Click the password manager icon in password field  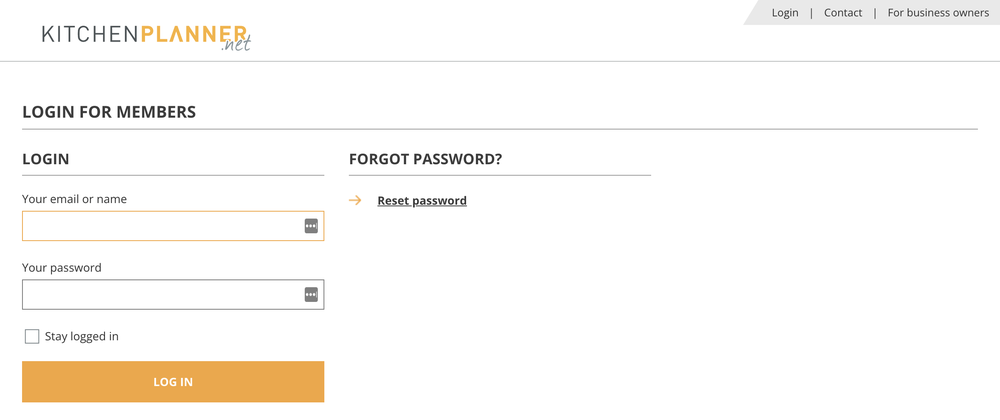click(x=311, y=294)
